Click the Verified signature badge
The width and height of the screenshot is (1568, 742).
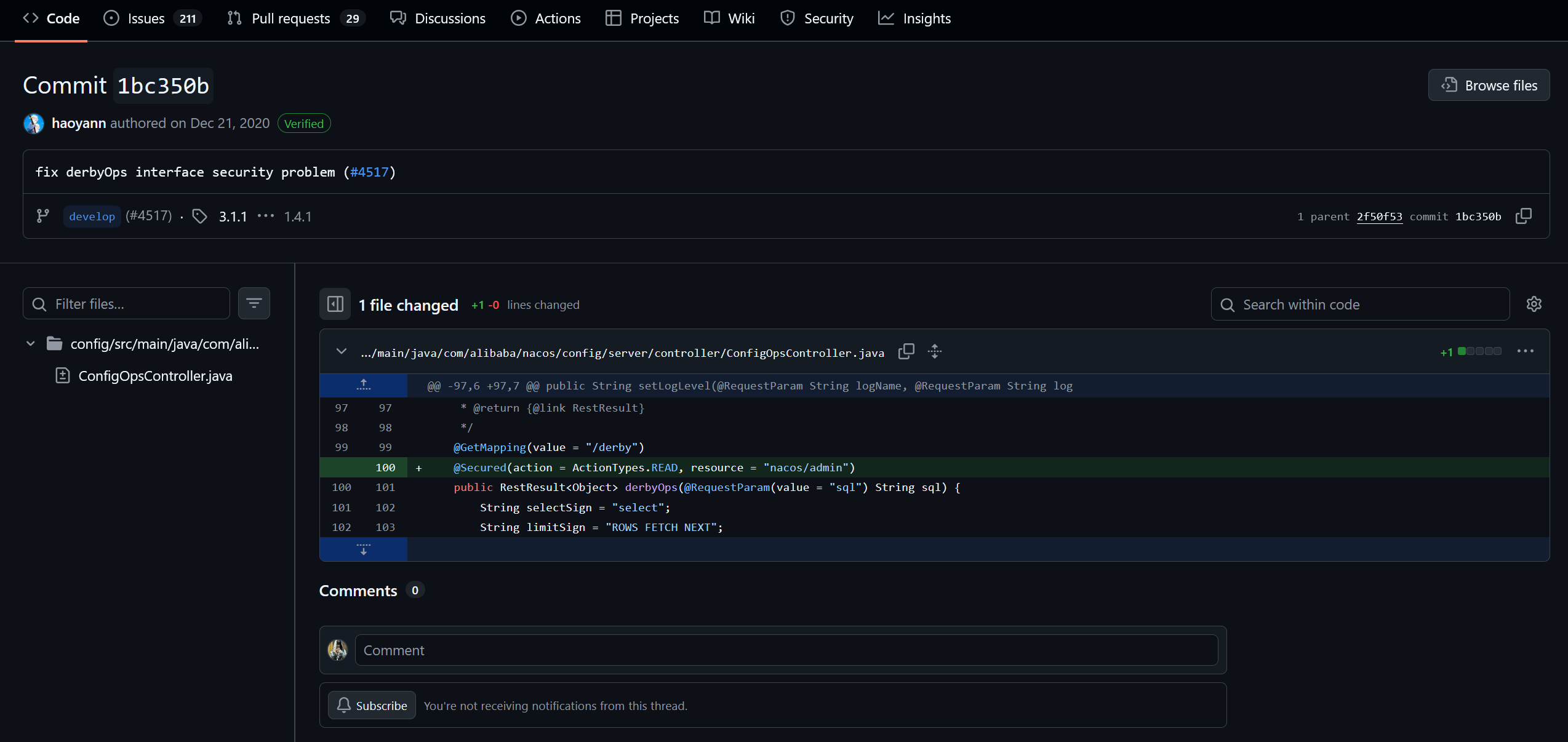(304, 124)
